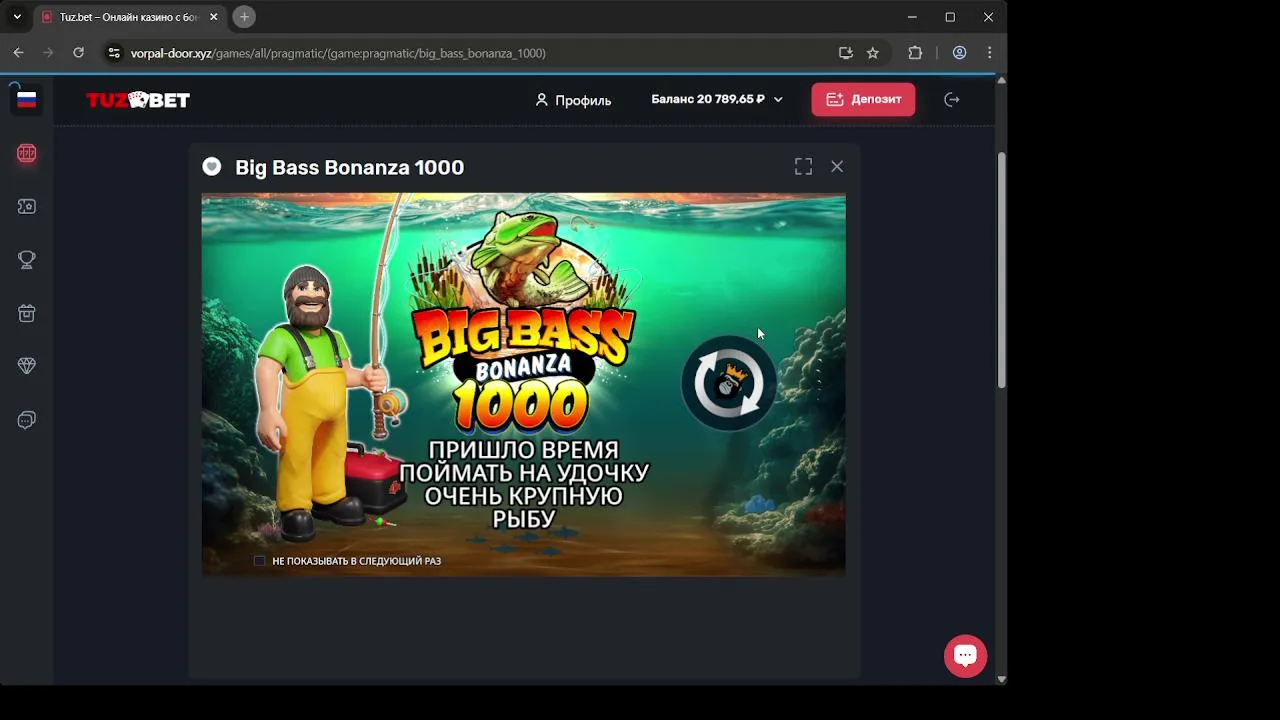
Task: Check 'Не показывать в следующий раз' checkbox
Action: tap(260, 561)
